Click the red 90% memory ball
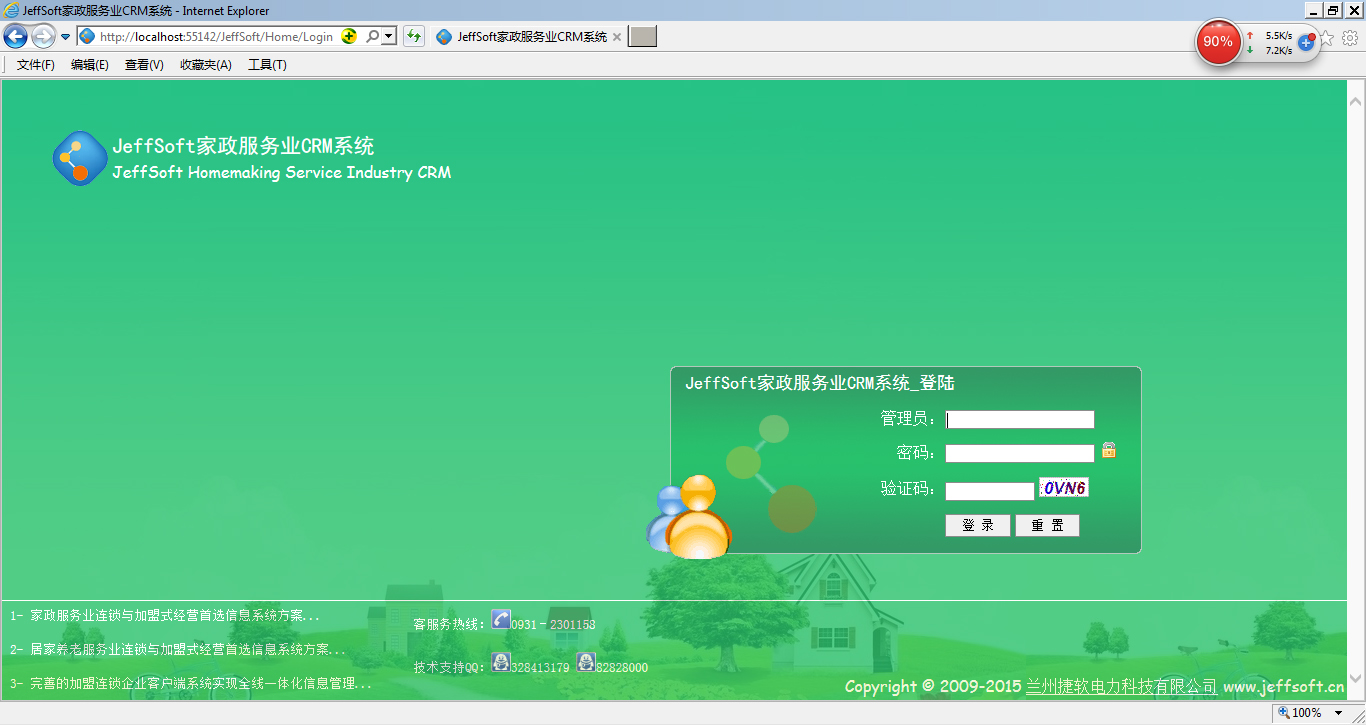This screenshot has height=725, width=1366. (x=1218, y=42)
